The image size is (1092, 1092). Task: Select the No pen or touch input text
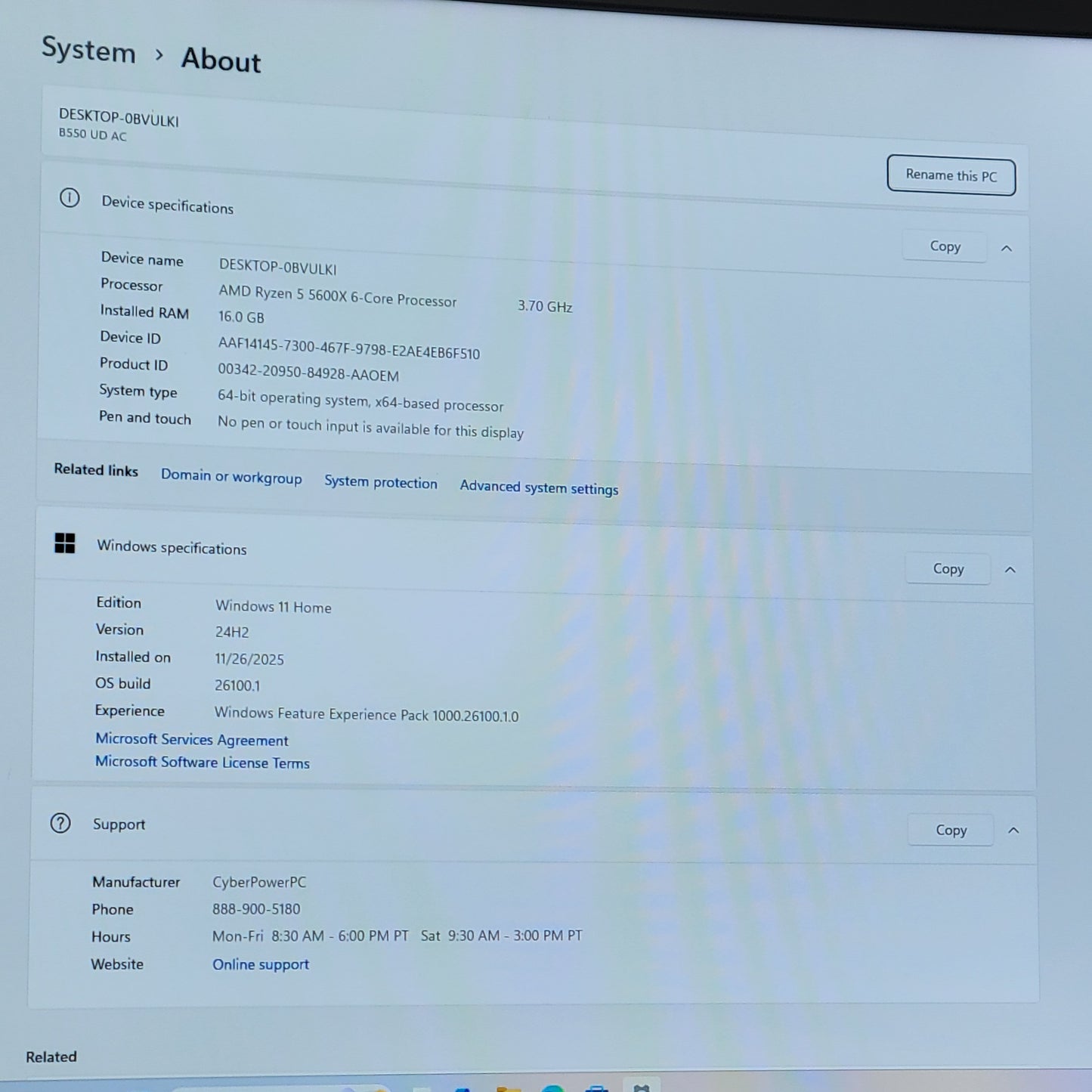370,427
